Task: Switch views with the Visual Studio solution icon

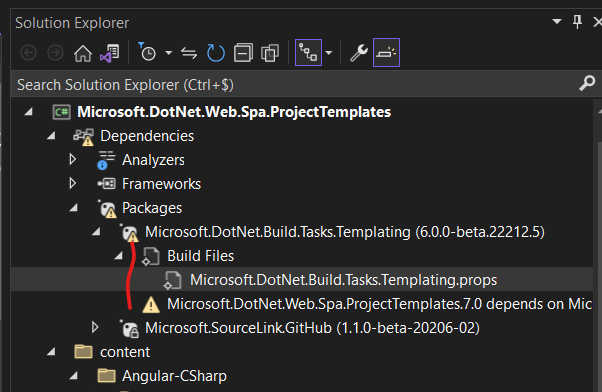Action: pyautogui.click(x=110, y=53)
